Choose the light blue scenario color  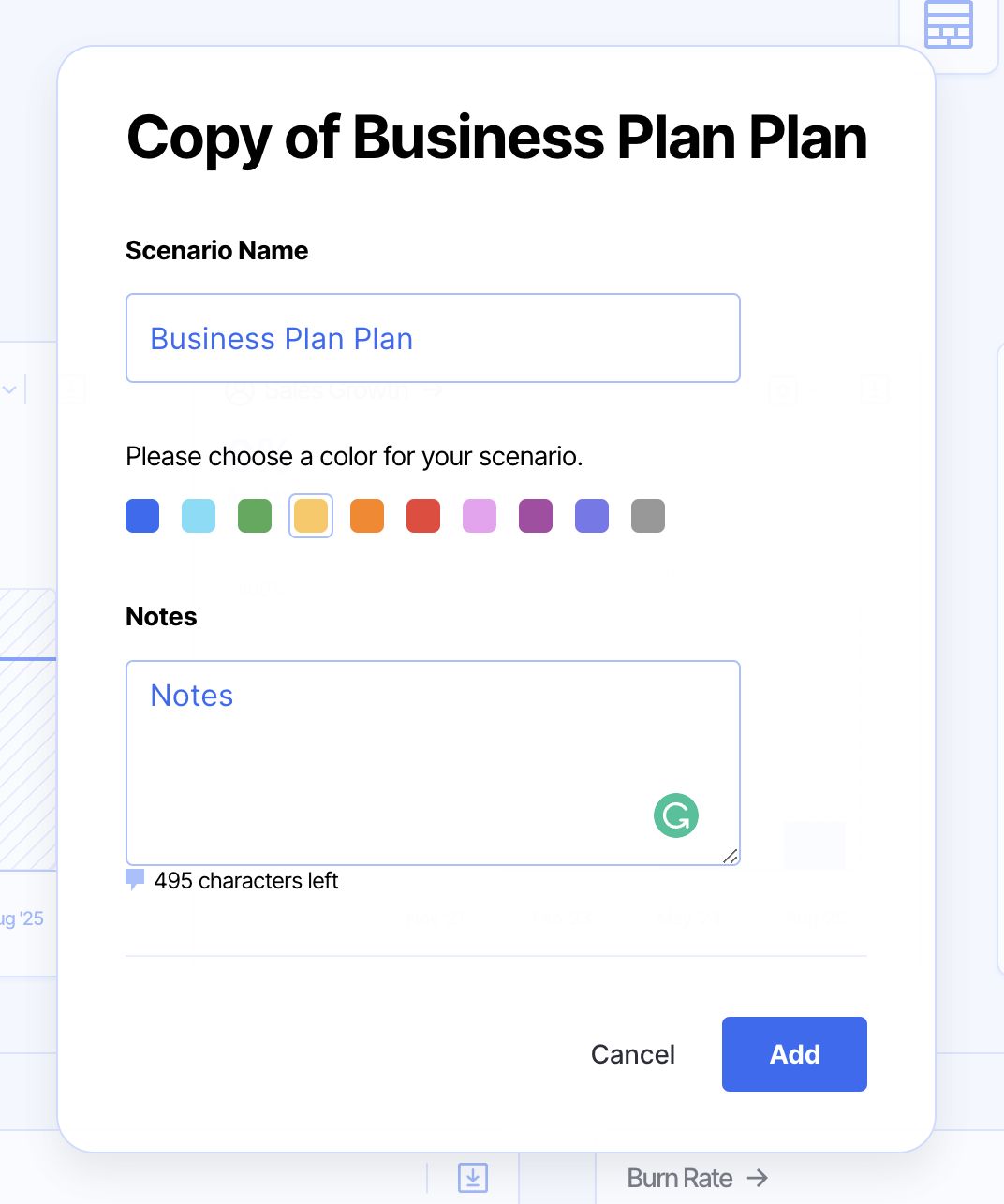click(199, 516)
